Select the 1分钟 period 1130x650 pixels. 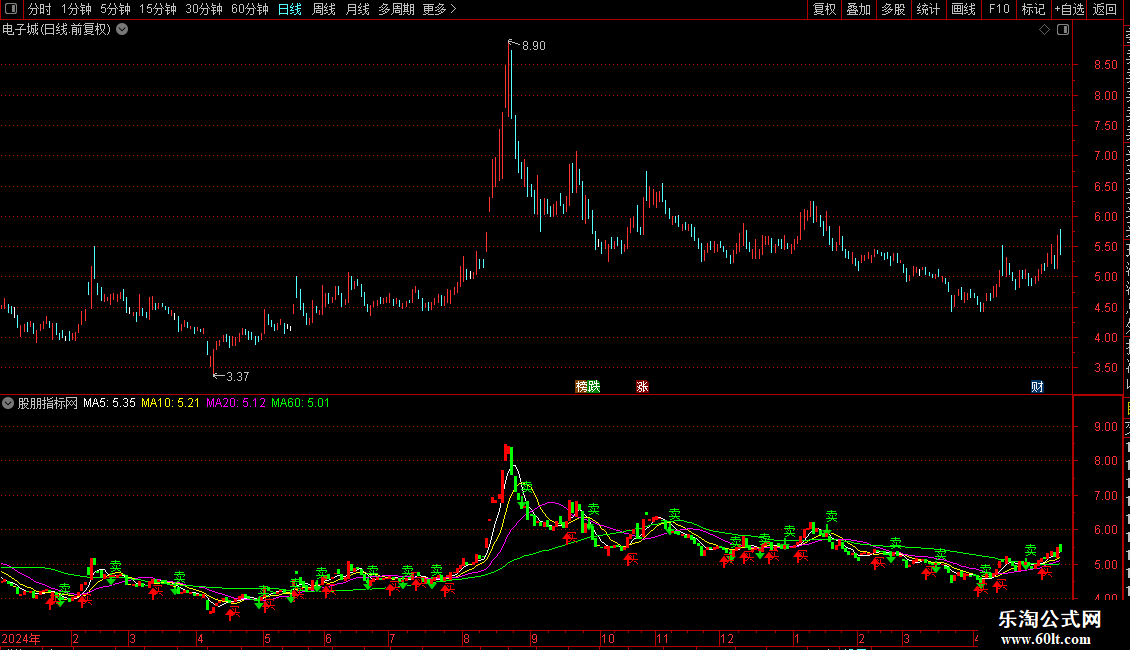tap(76, 9)
